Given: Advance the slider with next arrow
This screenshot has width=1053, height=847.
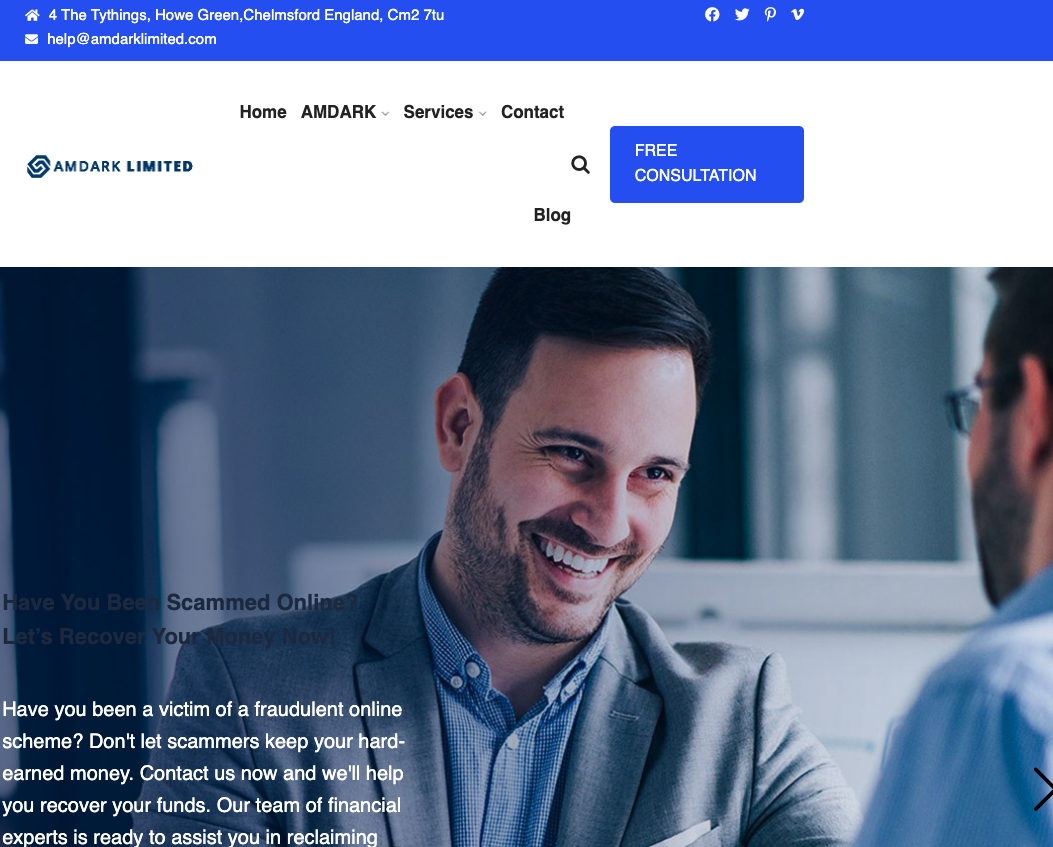Looking at the screenshot, I should pos(1042,789).
